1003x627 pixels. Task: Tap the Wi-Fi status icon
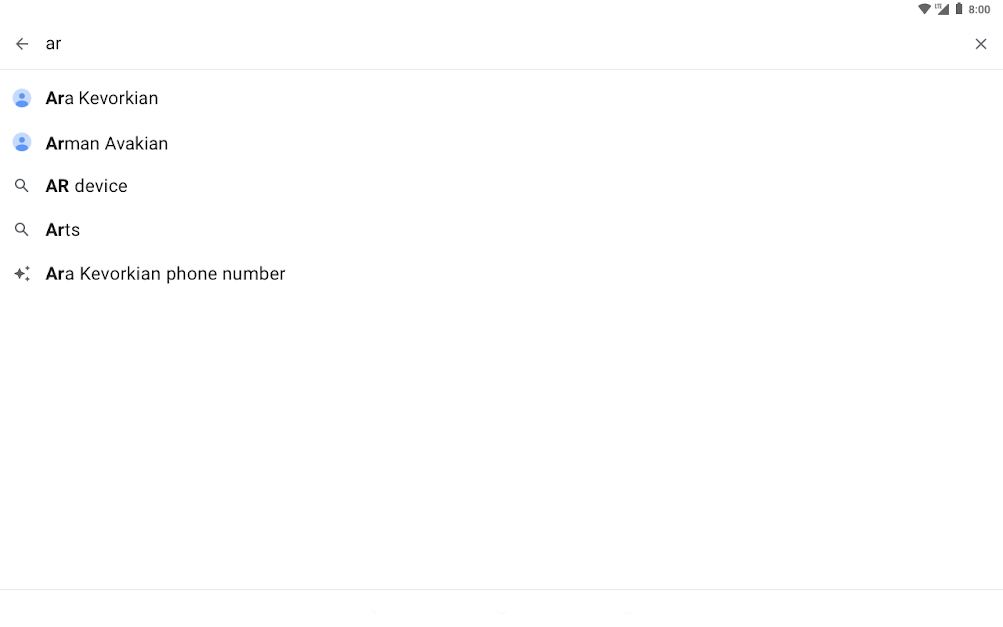pos(924,9)
